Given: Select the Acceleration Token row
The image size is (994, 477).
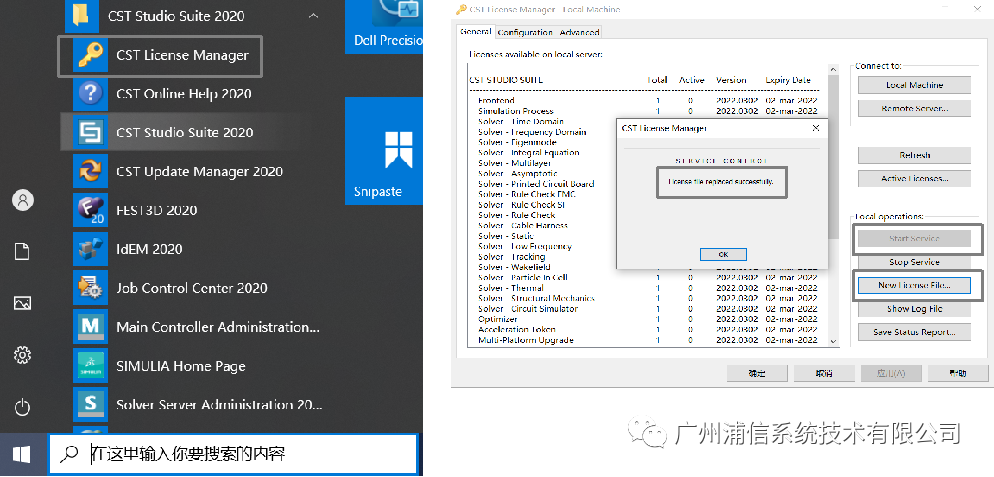Looking at the screenshot, I should [647, 330].
